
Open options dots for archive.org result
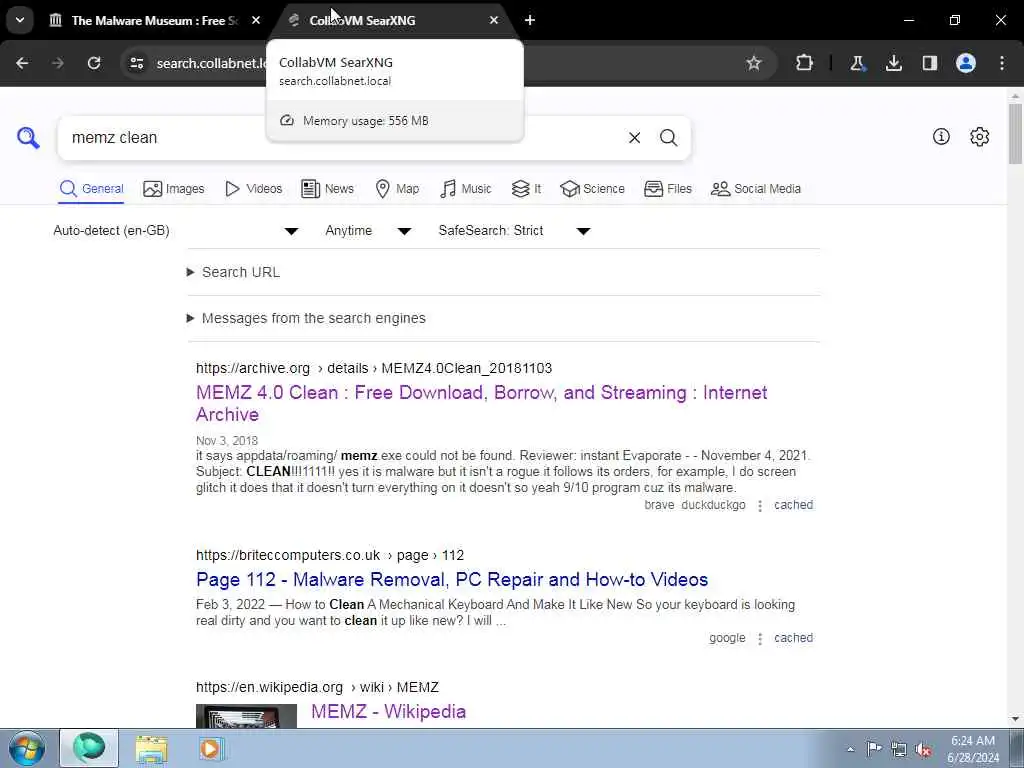pos(760,506)
